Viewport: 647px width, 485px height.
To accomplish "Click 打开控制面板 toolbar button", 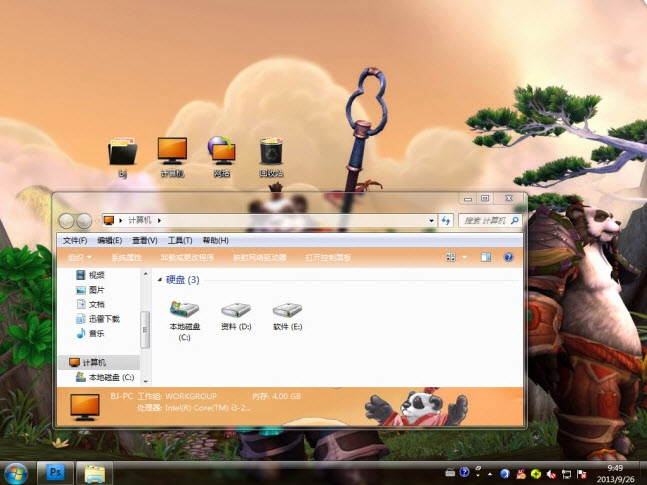I will (328, 258).
